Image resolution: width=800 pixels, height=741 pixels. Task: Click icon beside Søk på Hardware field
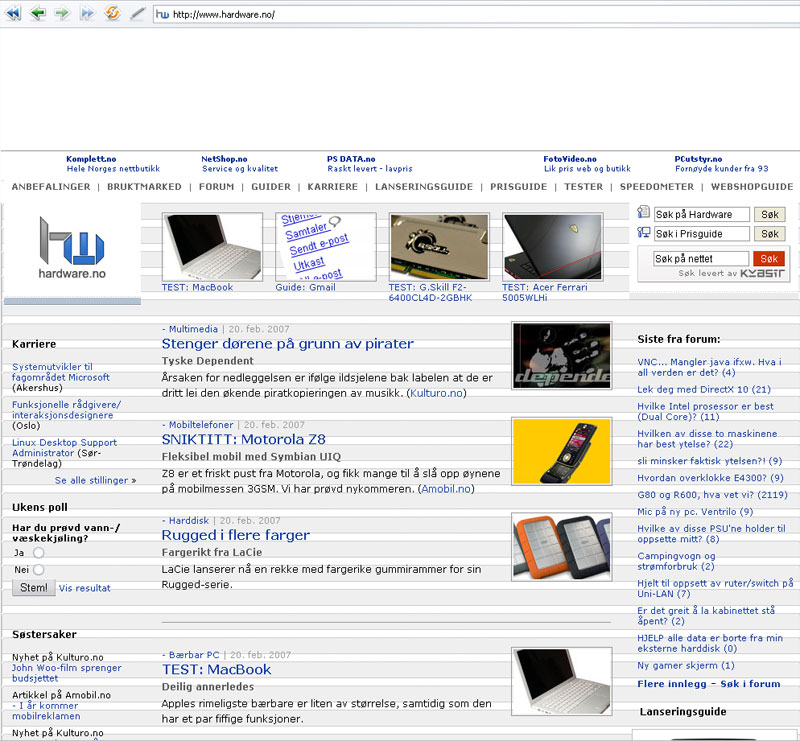pos(643,212)
